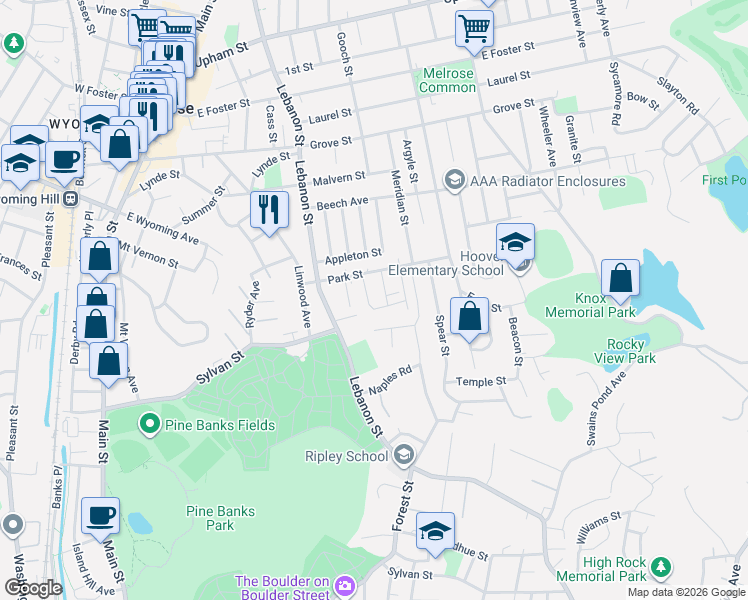Select the Swains Pond Ave label

pyautogui.click(x=605, y=409)
